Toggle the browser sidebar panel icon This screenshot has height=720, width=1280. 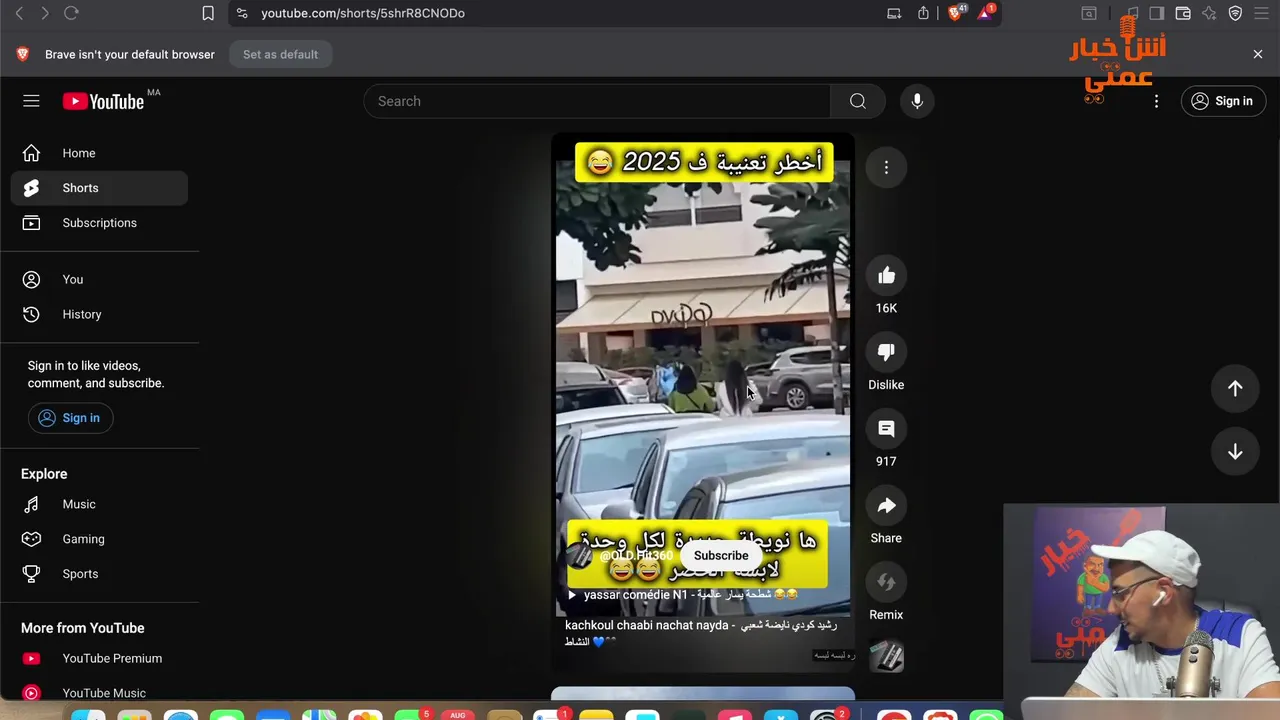(x=1157, y=13)
